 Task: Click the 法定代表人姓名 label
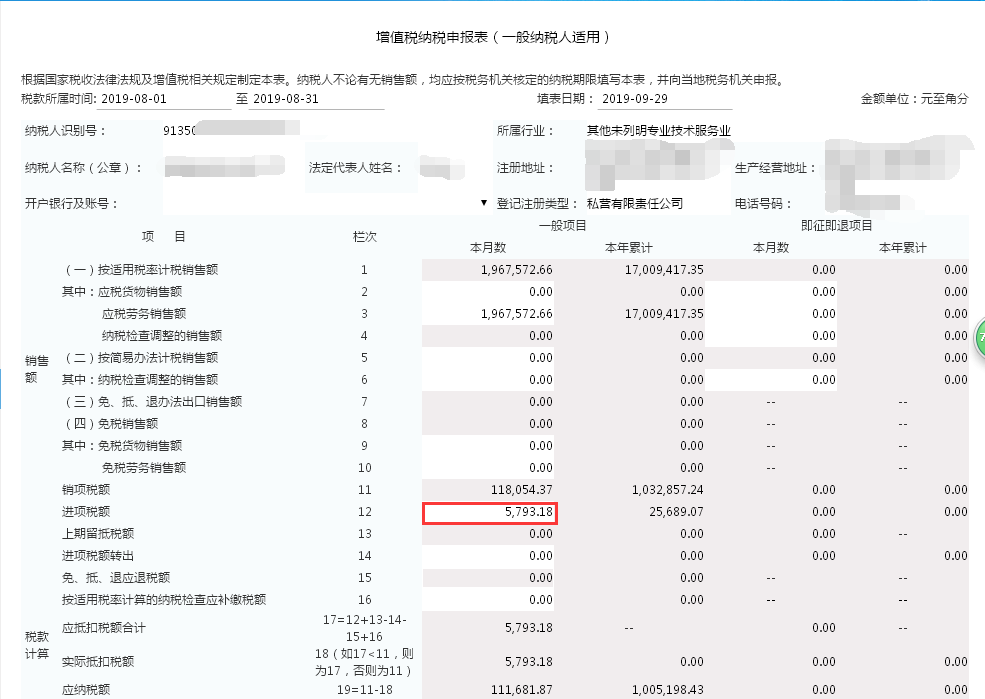355,168
